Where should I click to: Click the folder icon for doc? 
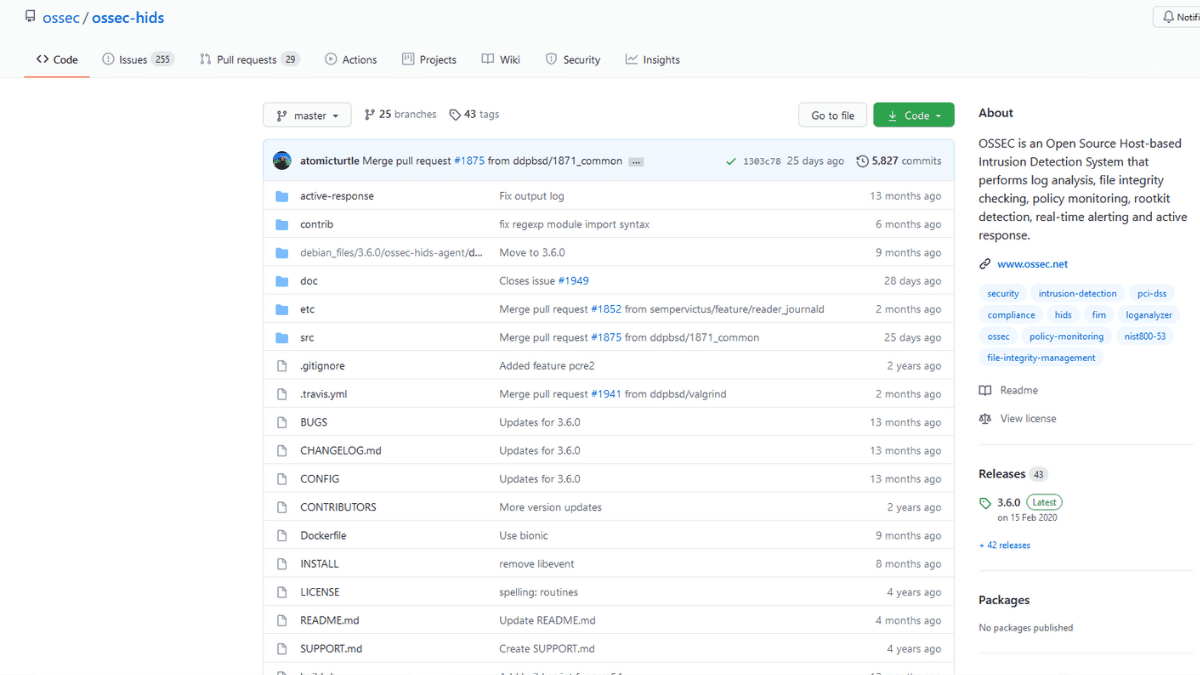pyautogui.click(x=282, y=281)
